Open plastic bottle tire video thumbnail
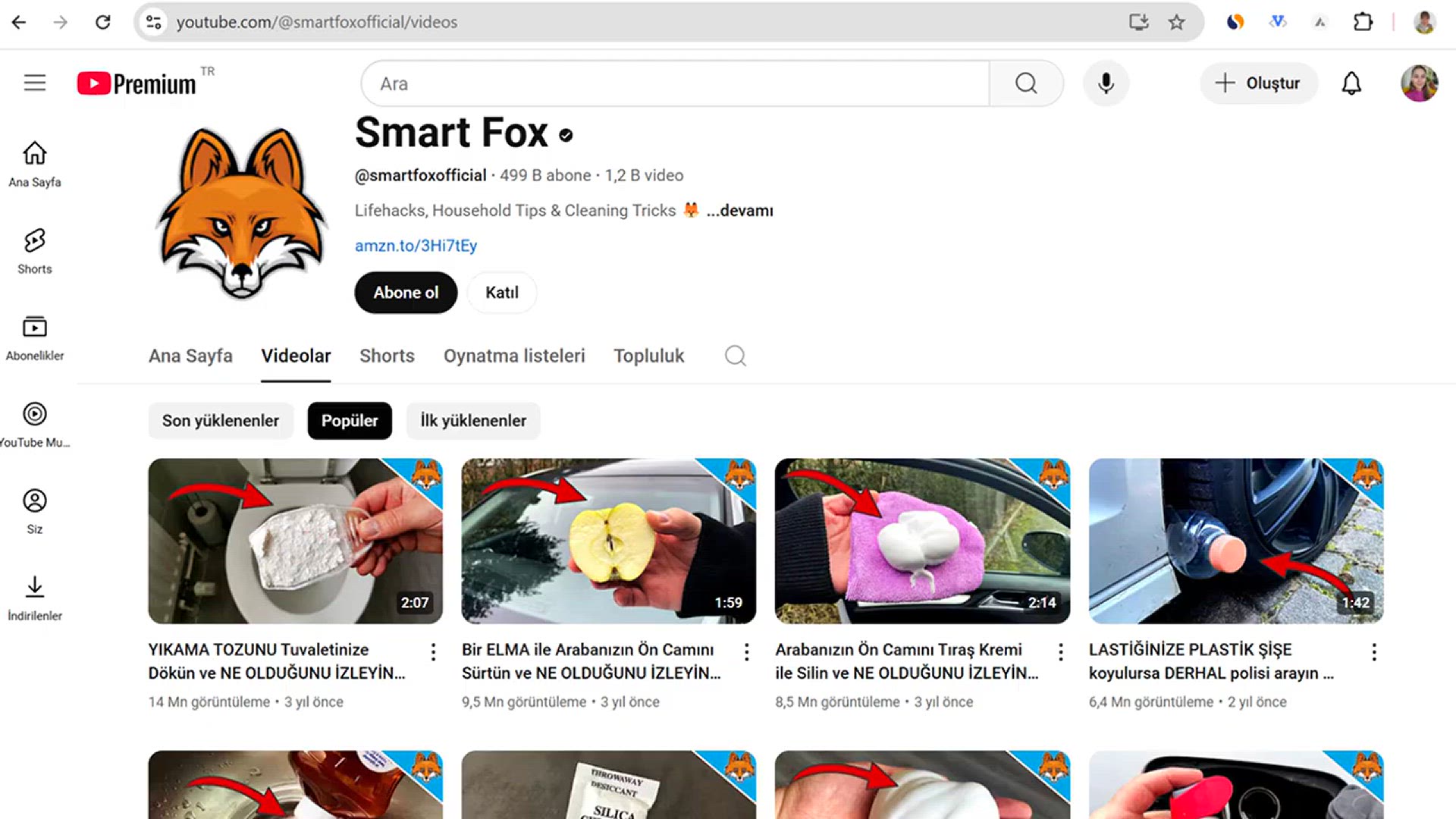Image resolution: width=1456 pixels, height=819 pixels. 1236,541
